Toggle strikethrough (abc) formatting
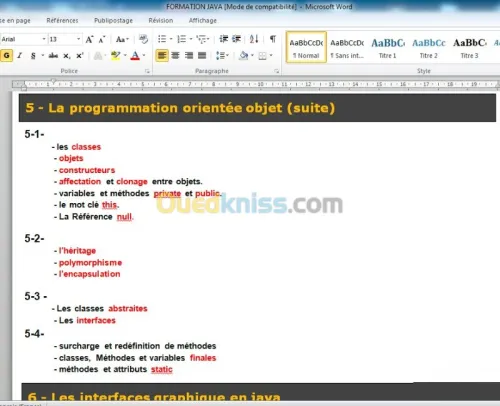The image size is (500, 406). [x=53, y=55]
